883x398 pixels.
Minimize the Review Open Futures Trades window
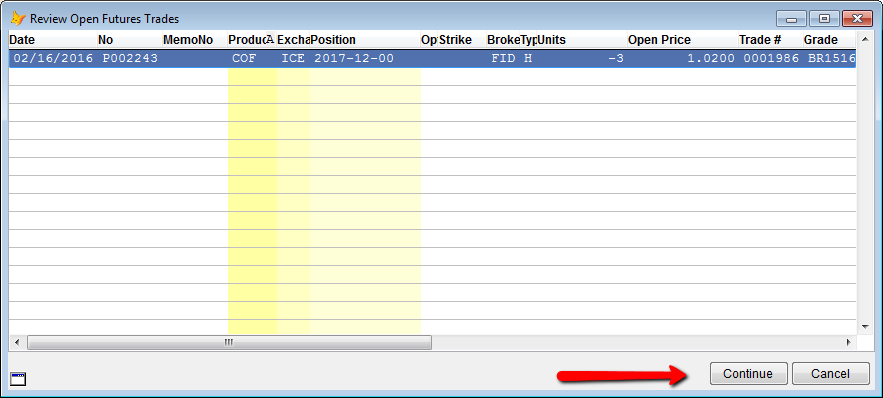pyautogui.click(x=791, y=19)
